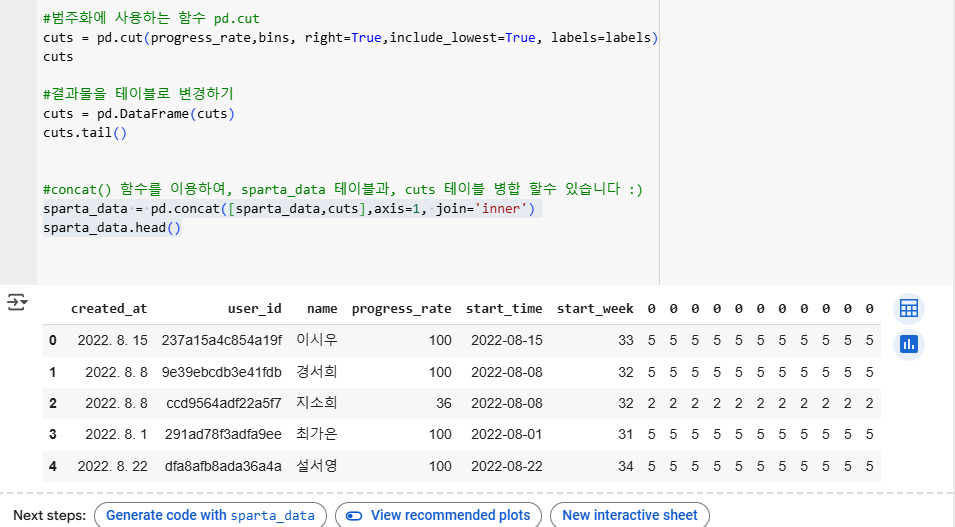955x527 pixels.
Task: Click created_at cell 2022. 8. 15
Action: 113,341
